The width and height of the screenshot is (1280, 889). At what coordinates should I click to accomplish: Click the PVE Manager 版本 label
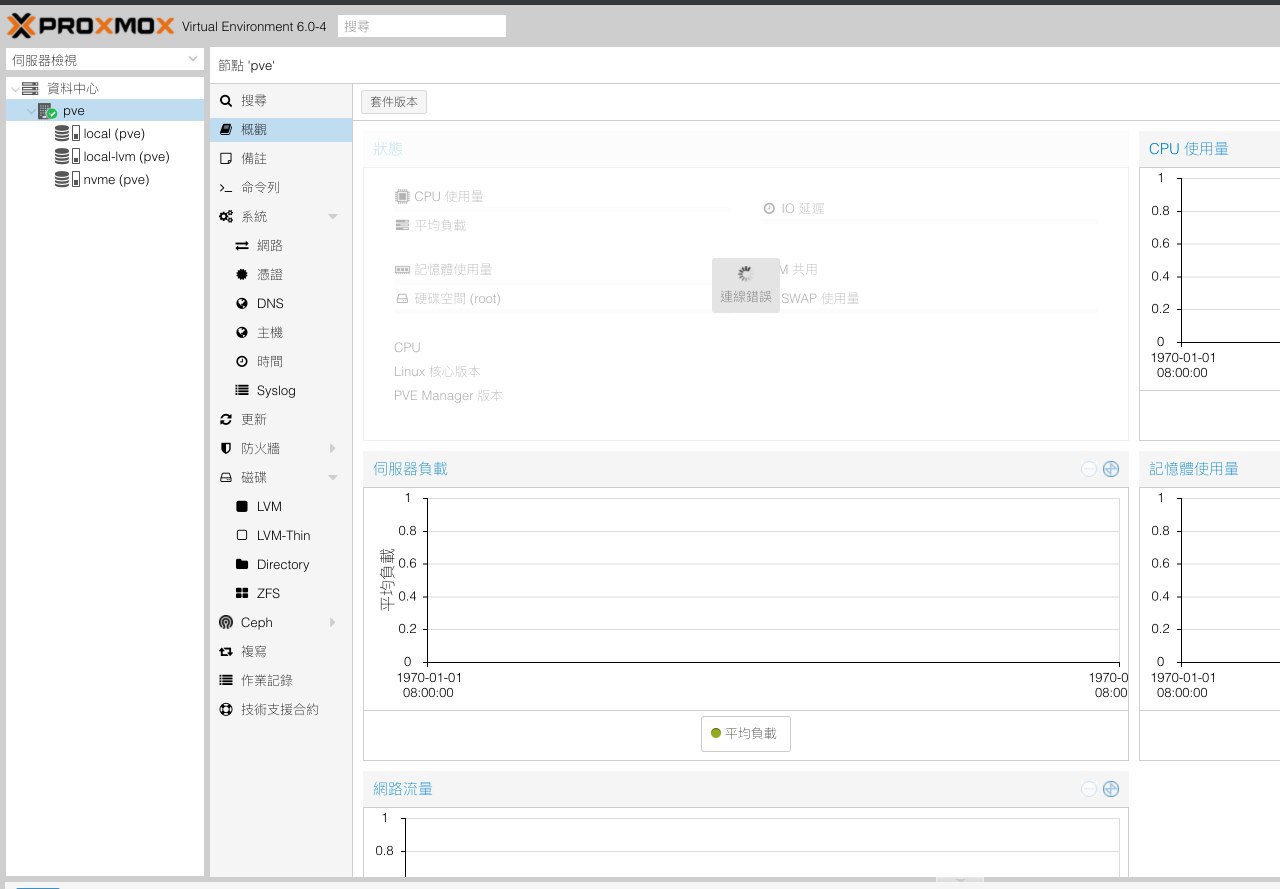(x=449, y=396)
